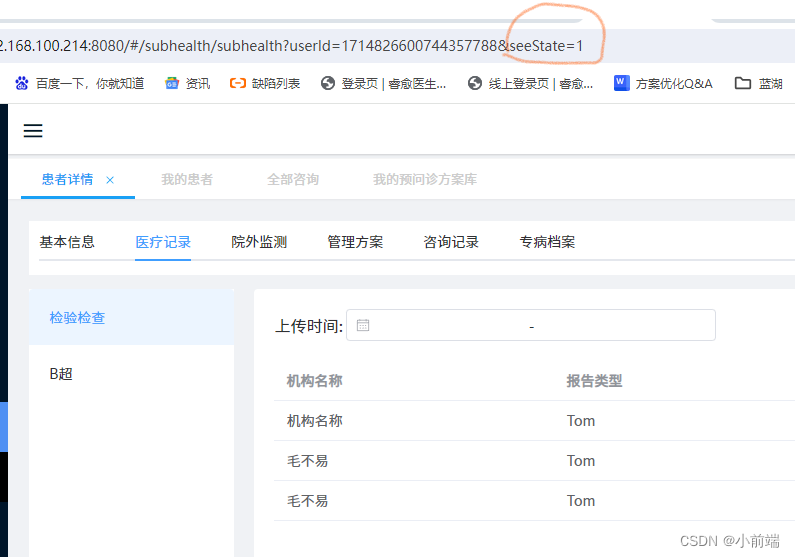The height and width of the screenshot is (557, 795).
Task: Click the 资讯 bookmark favicon
Action: pyautogui.click(x=172, y=83)
